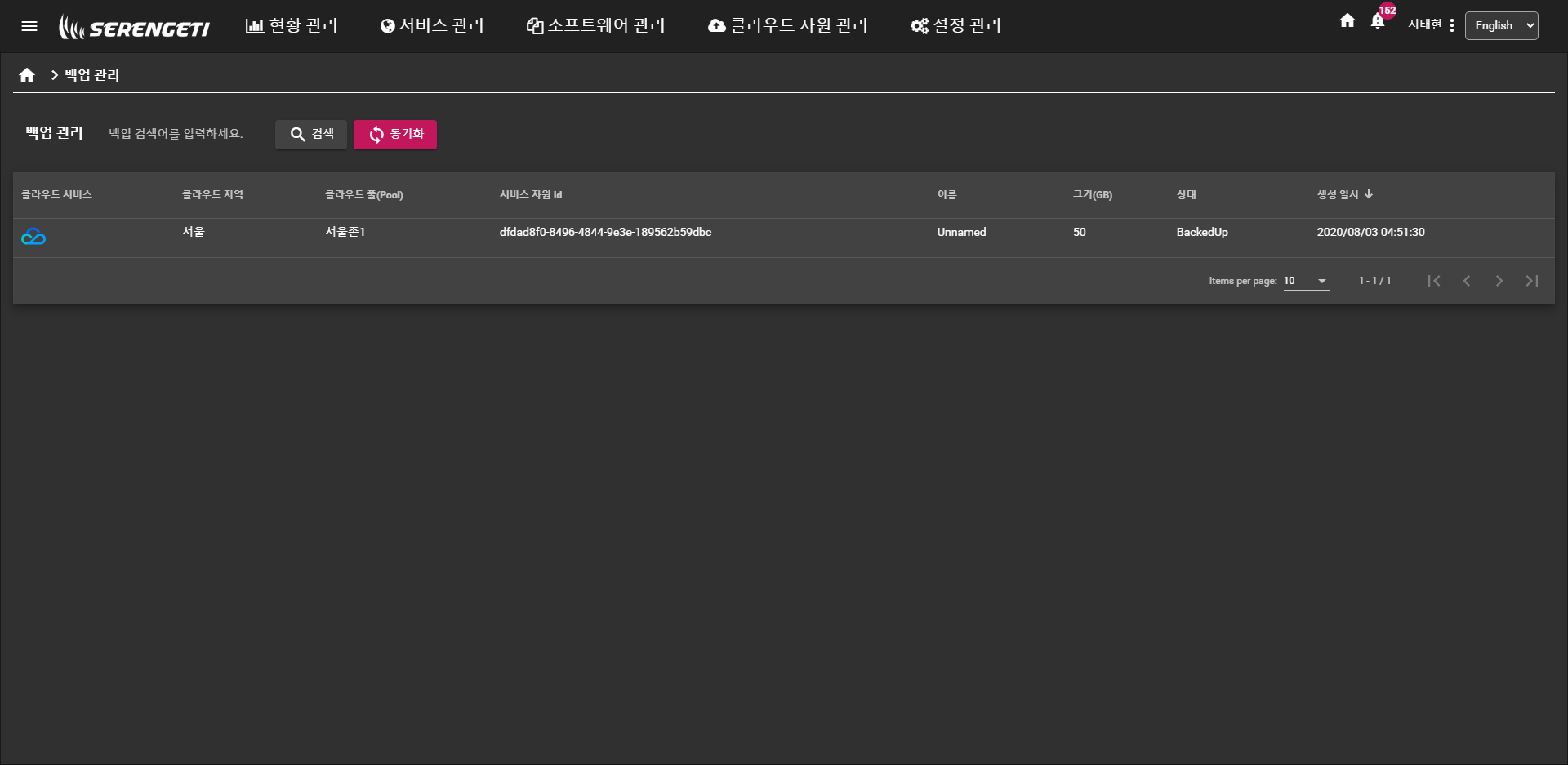
Task: Sort by creation date arrow icon
Action: [1369, 194]
